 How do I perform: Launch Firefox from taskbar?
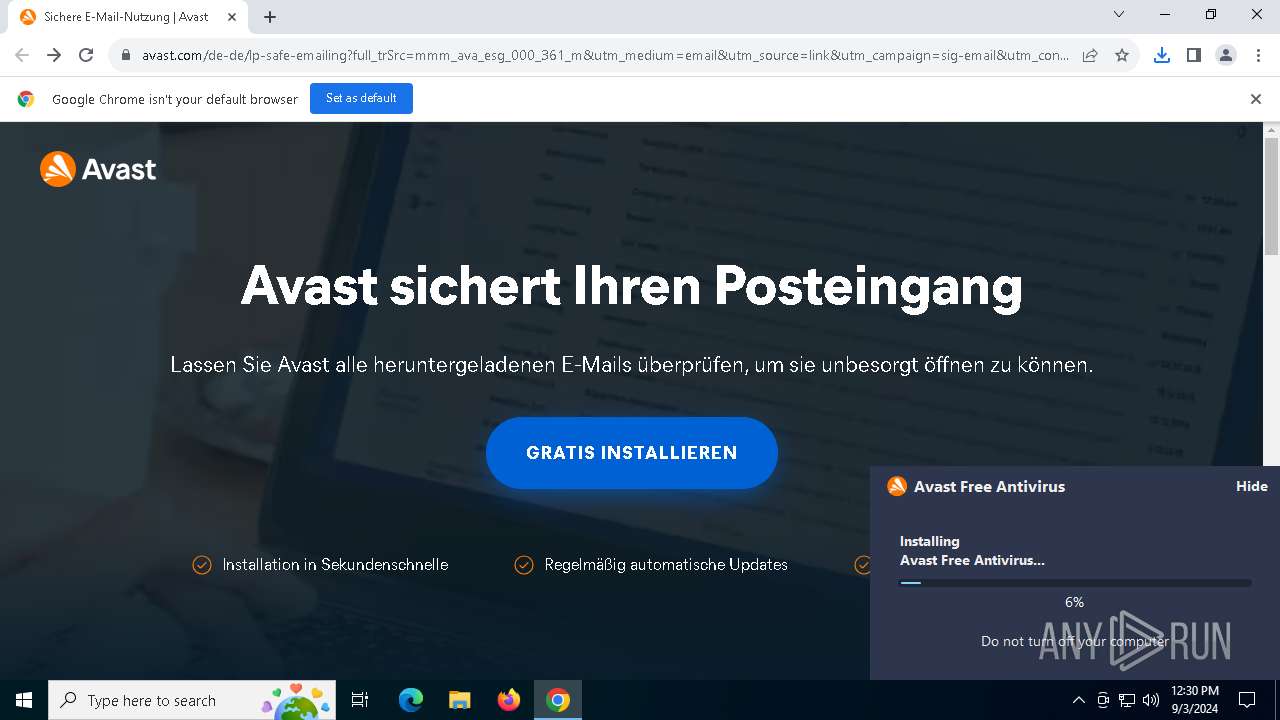[x=509, y=700]
